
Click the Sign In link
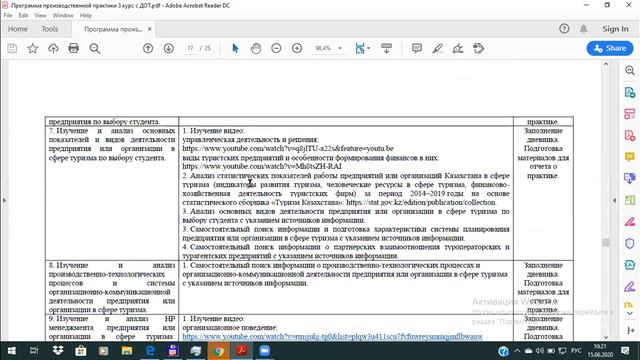(615, 29)
